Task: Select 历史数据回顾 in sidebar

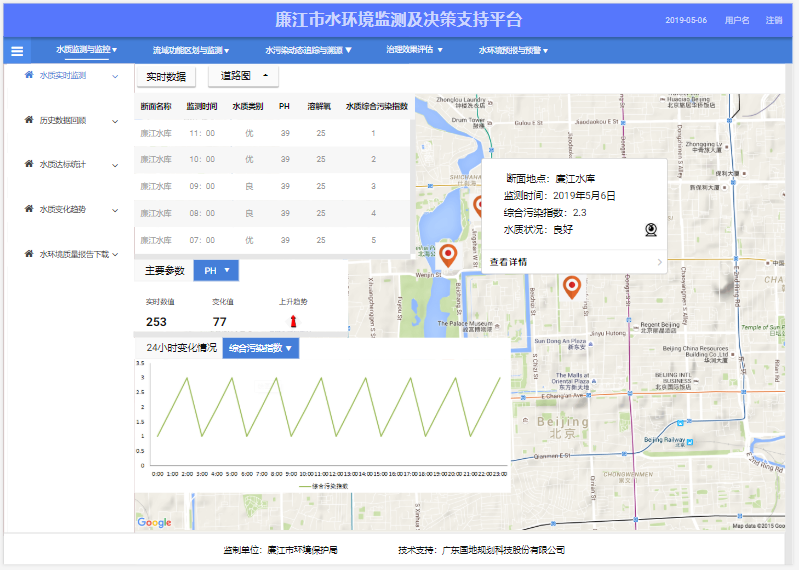Action: pyautogui.click(x=63, y=120)
